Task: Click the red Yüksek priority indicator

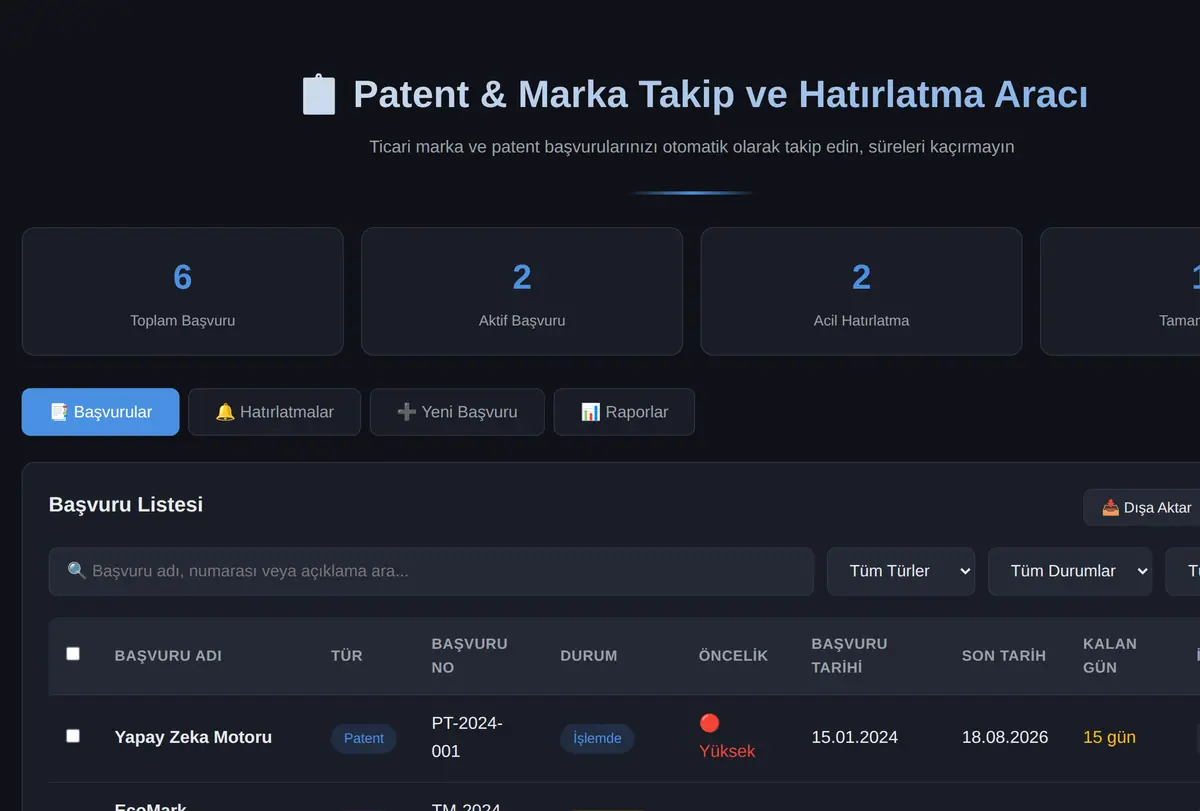Action: pyautogui.click(x=727, y=737)
